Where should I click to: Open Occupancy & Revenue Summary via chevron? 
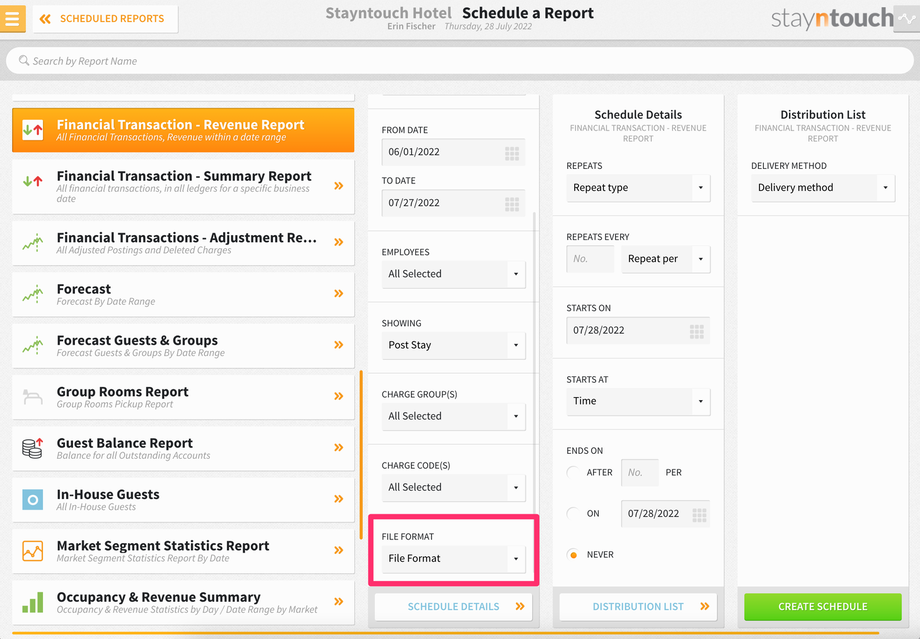pyautogui.click(x=339, y=601)
